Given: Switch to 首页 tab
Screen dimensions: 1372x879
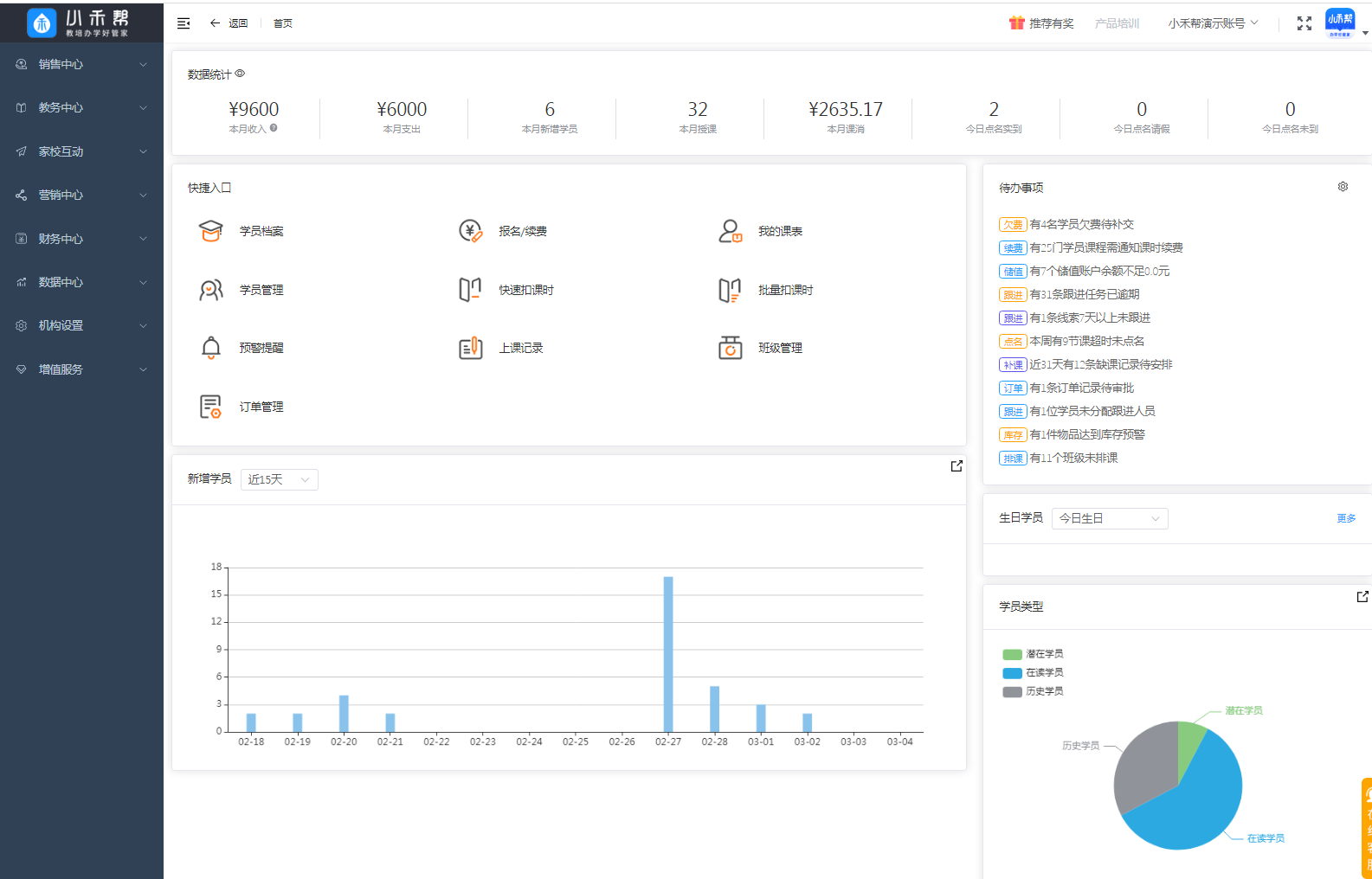Looking at the screenshot, I should (x=283, y=23).
